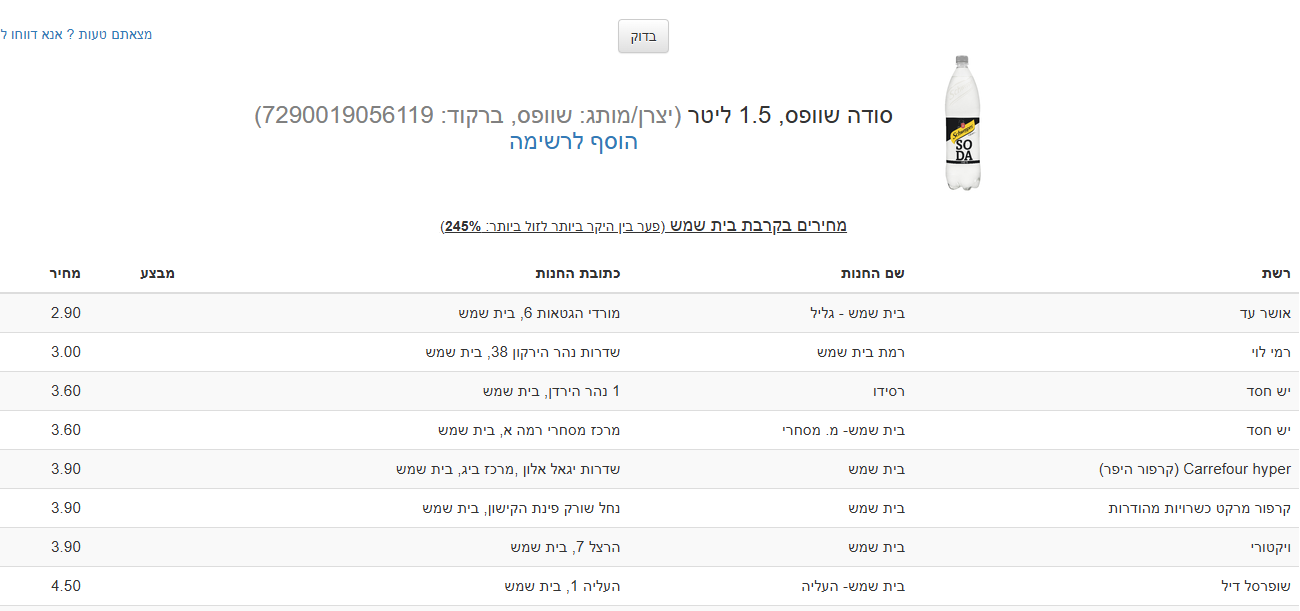Click the "הוסף לרשימה" link
Image resolution: width=1300 pixels, height=611 pixels.
pos(573,142)
